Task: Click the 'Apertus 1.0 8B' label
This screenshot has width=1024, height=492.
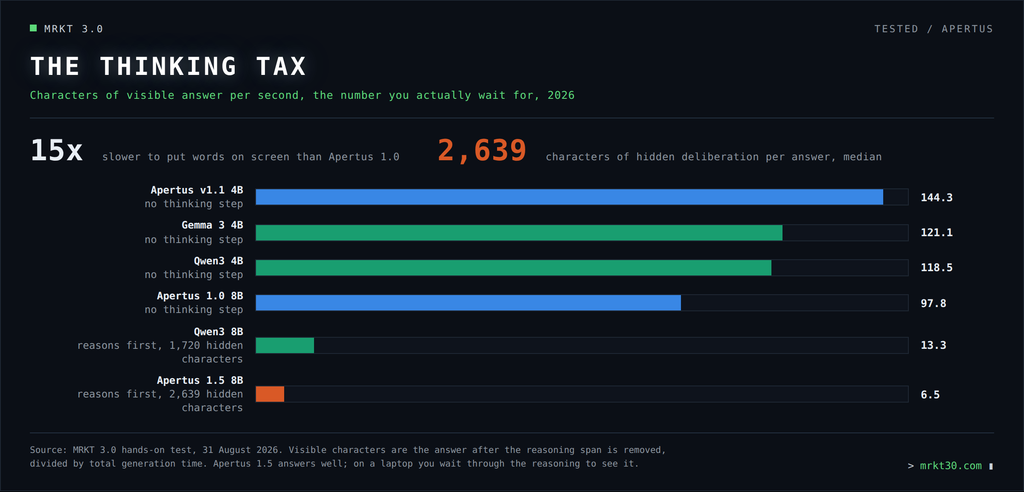Action: point(200,296)
